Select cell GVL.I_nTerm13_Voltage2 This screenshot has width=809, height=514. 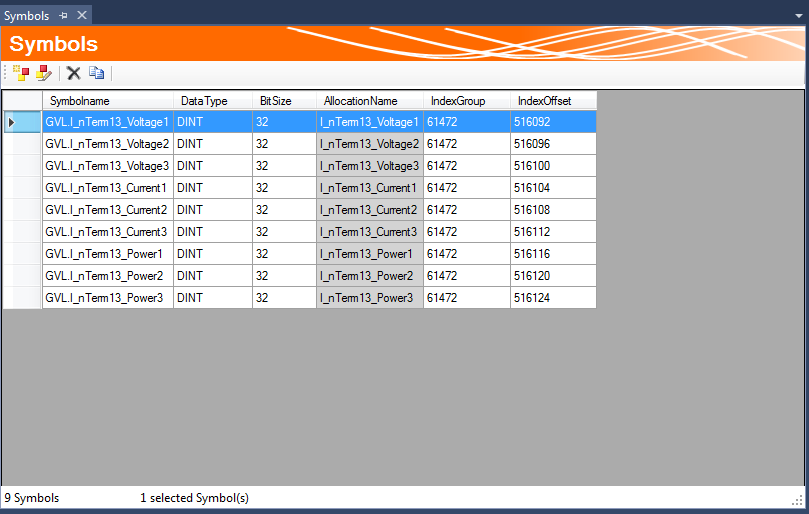(x=108, y=144)
